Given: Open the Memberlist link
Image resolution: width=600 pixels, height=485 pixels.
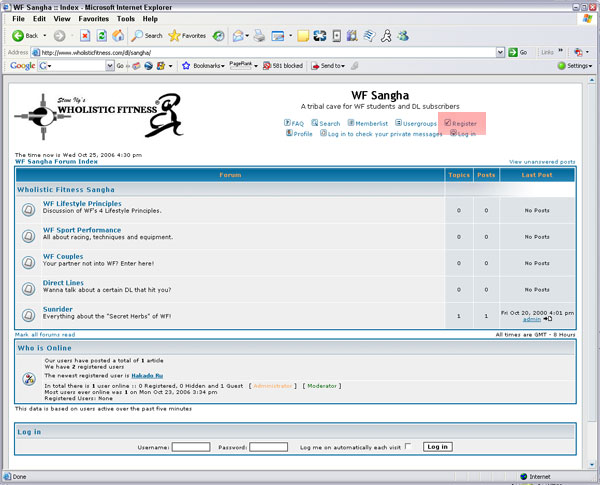Looking at the screenshot, I should tap(371, 123).
